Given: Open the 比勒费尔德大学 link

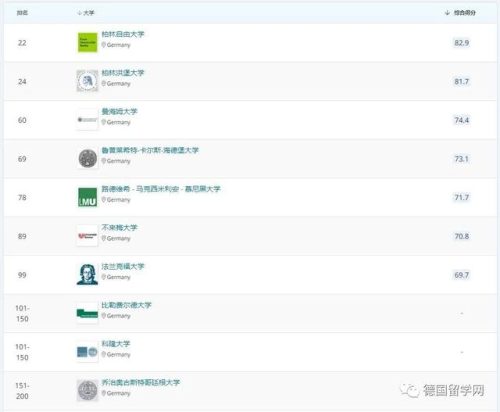Looking at the screenshot, I should 126,305.
